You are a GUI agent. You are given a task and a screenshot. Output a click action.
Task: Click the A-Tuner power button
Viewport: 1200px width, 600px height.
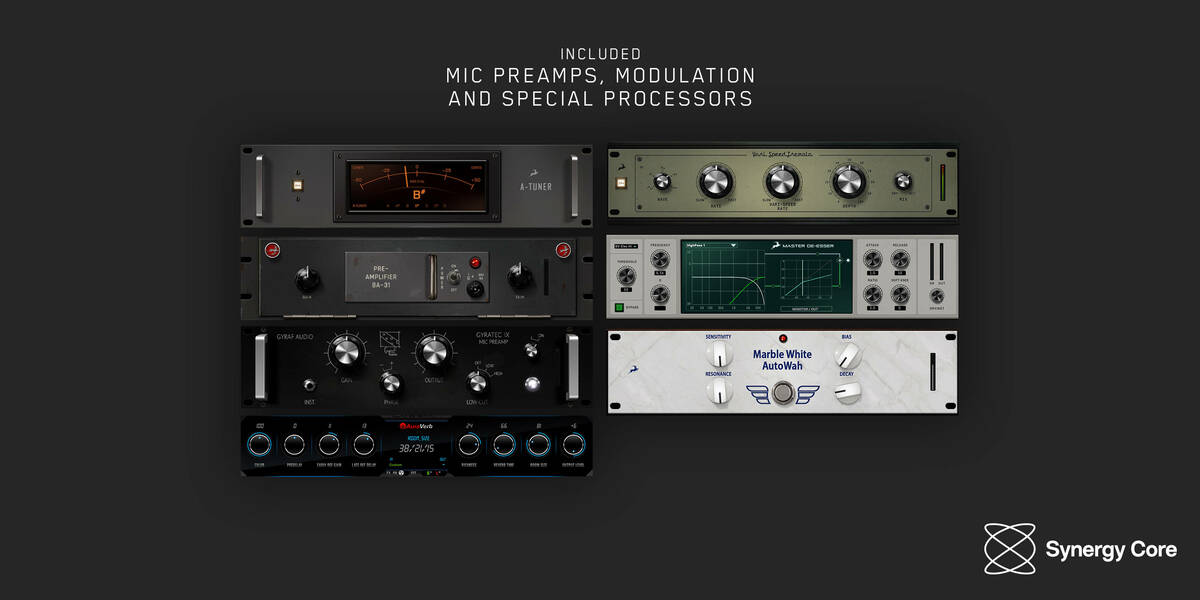point(296,184)
